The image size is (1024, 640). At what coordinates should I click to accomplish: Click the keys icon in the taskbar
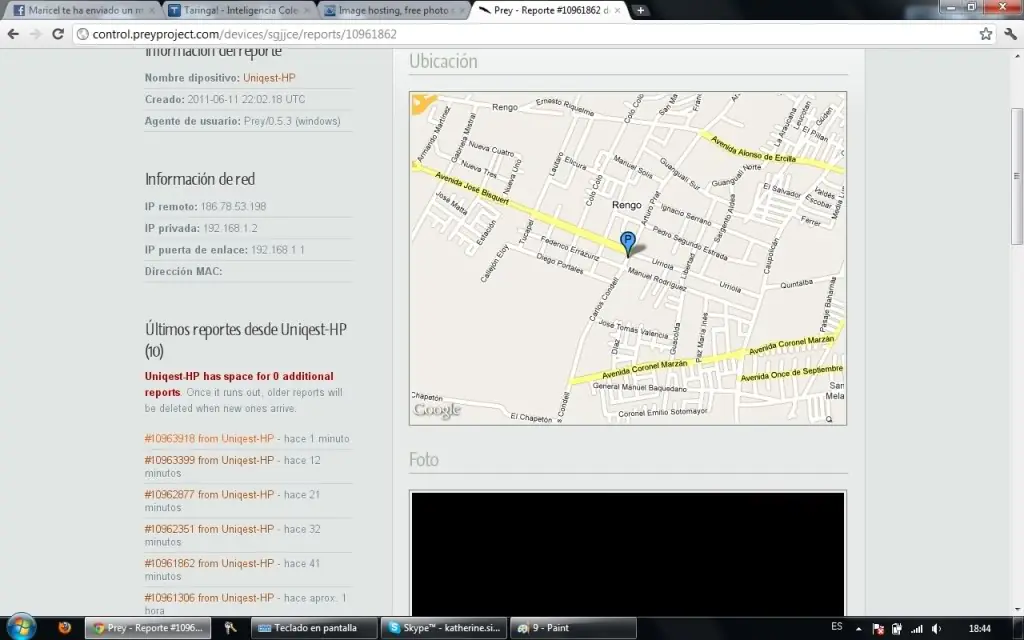click(230, 628)
